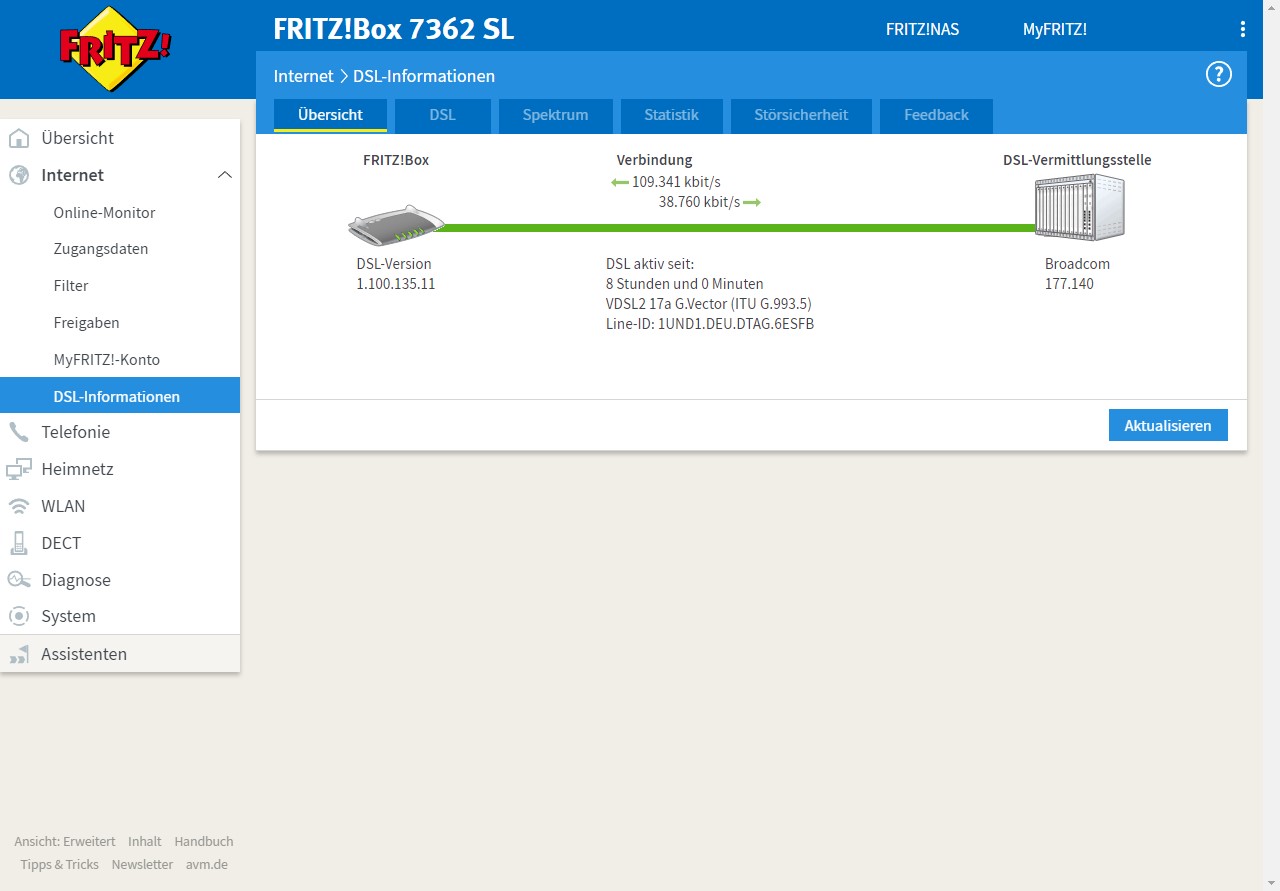This screenshot has height=891, width=1280.
Task: Click the Assistenten wizard icon
Action: (19, 654)
